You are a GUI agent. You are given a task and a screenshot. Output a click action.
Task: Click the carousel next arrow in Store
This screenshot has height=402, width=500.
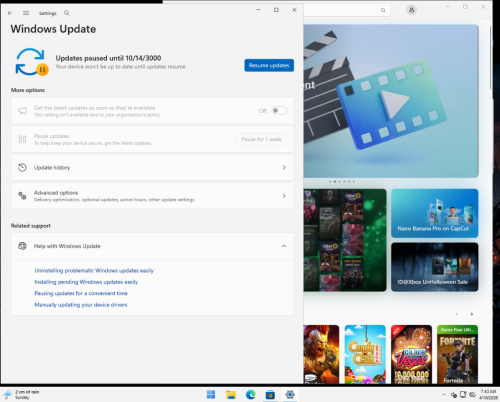click(472, 314)
